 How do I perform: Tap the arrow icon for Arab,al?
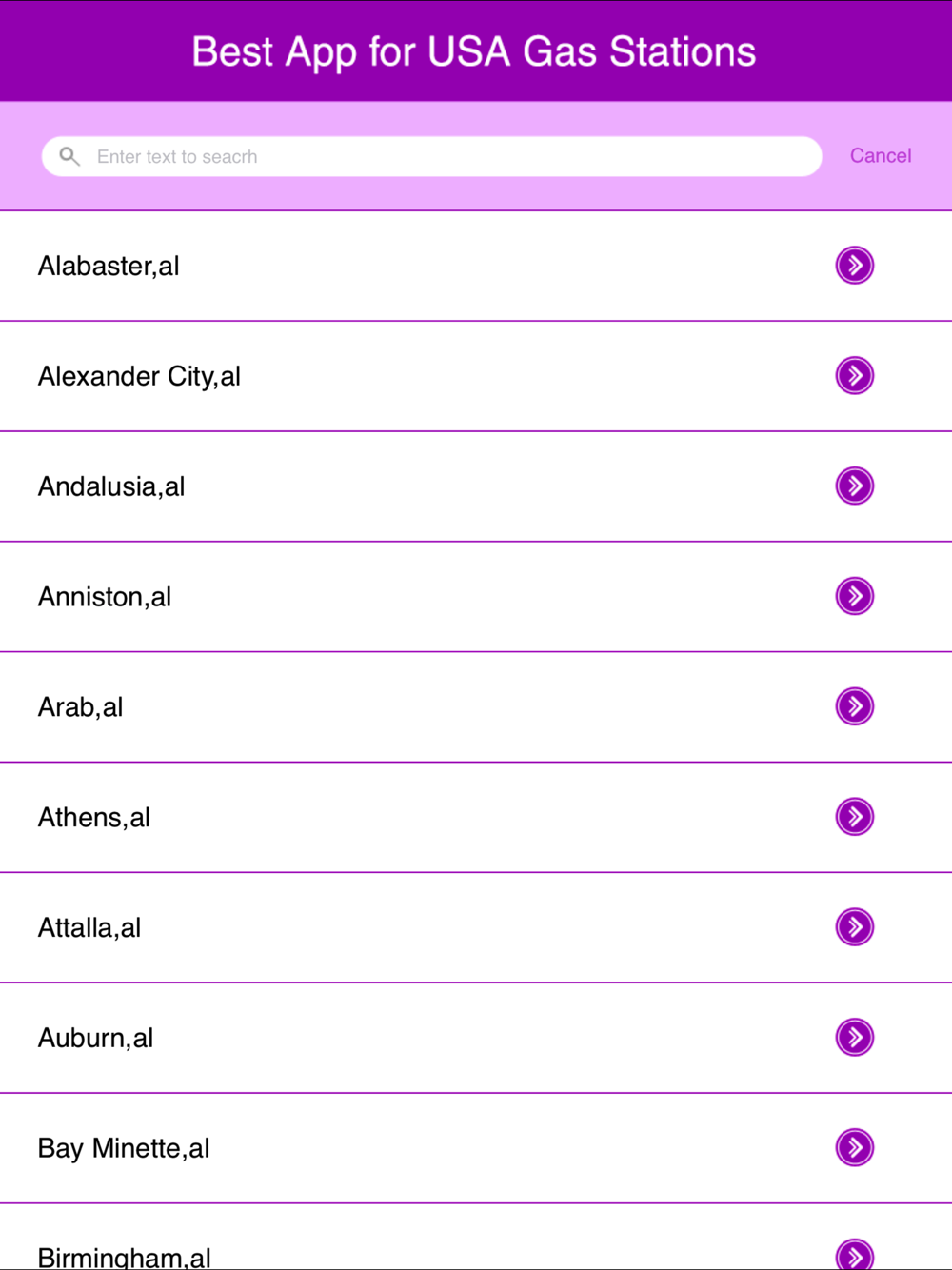click(x=855, y=706)
